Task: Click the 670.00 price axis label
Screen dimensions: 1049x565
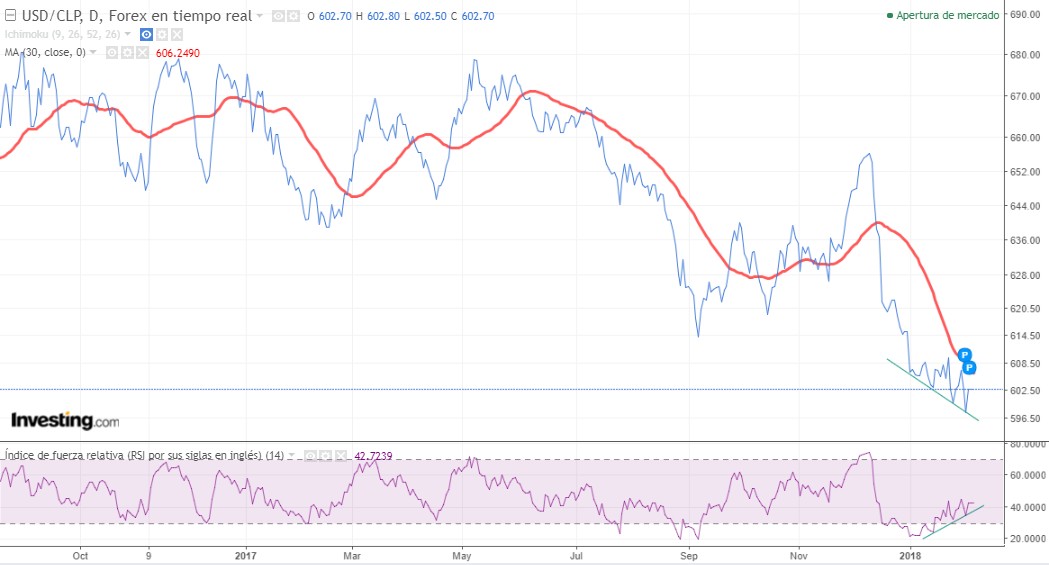Action: point(1024,96)
